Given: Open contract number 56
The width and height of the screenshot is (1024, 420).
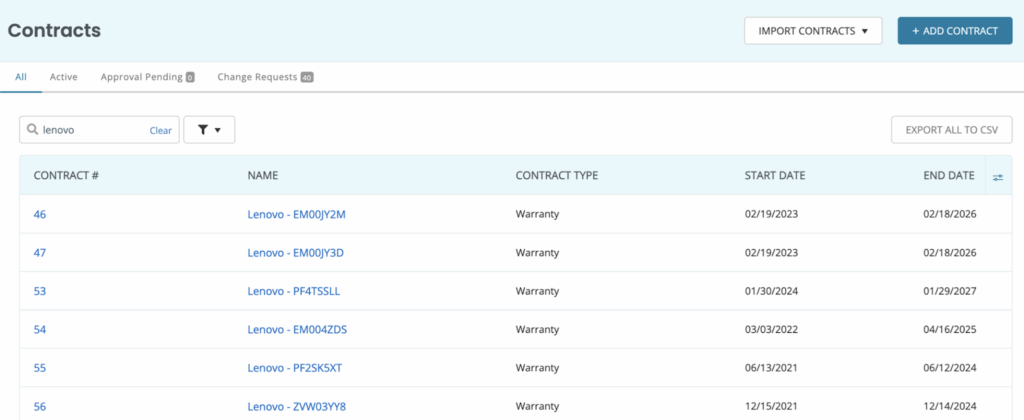Looking at the screenshot, I should click(x=40, y=407).
